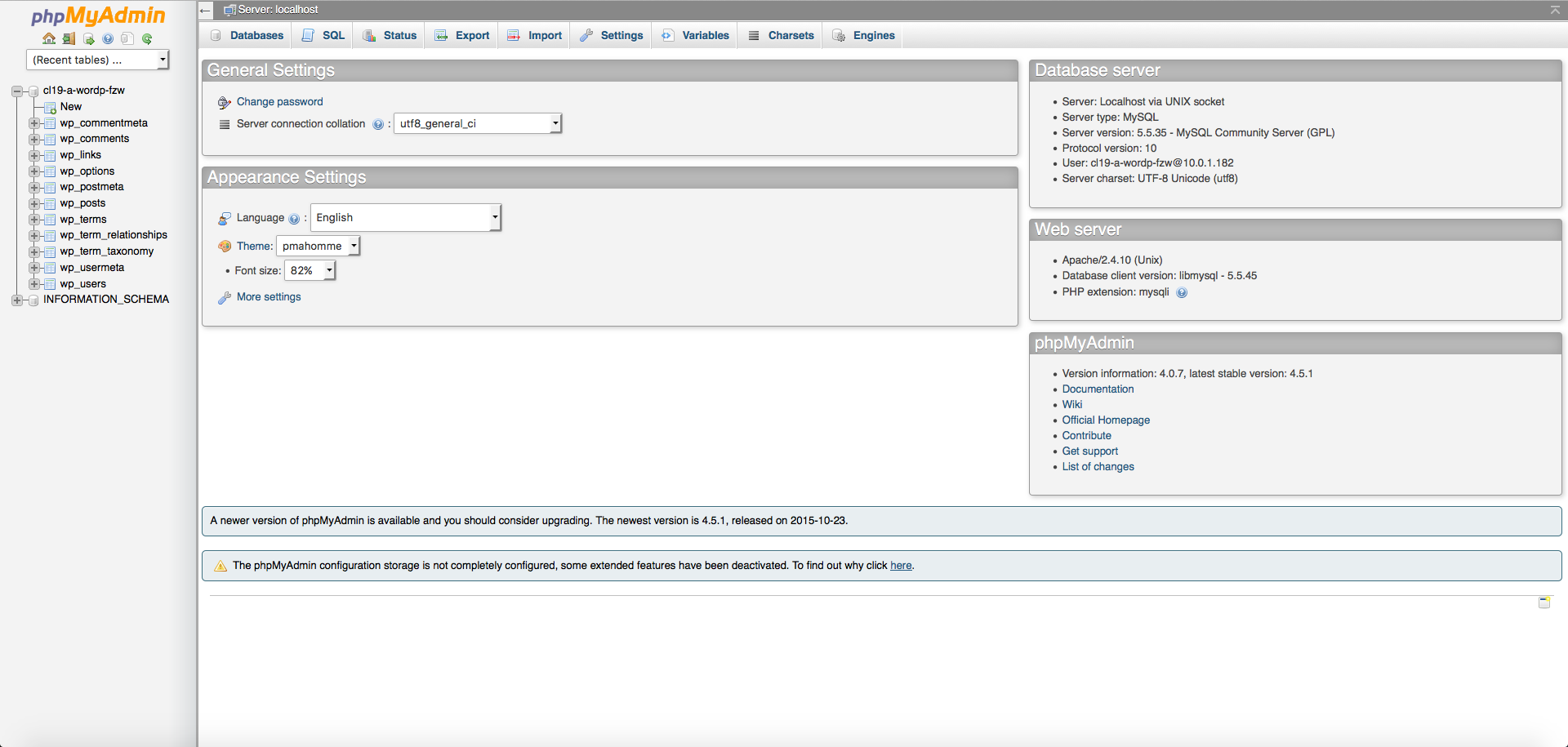Viewport: 1568px width, 747px height.
Task: Open the Contribute link
Action: click(1086, 436)
